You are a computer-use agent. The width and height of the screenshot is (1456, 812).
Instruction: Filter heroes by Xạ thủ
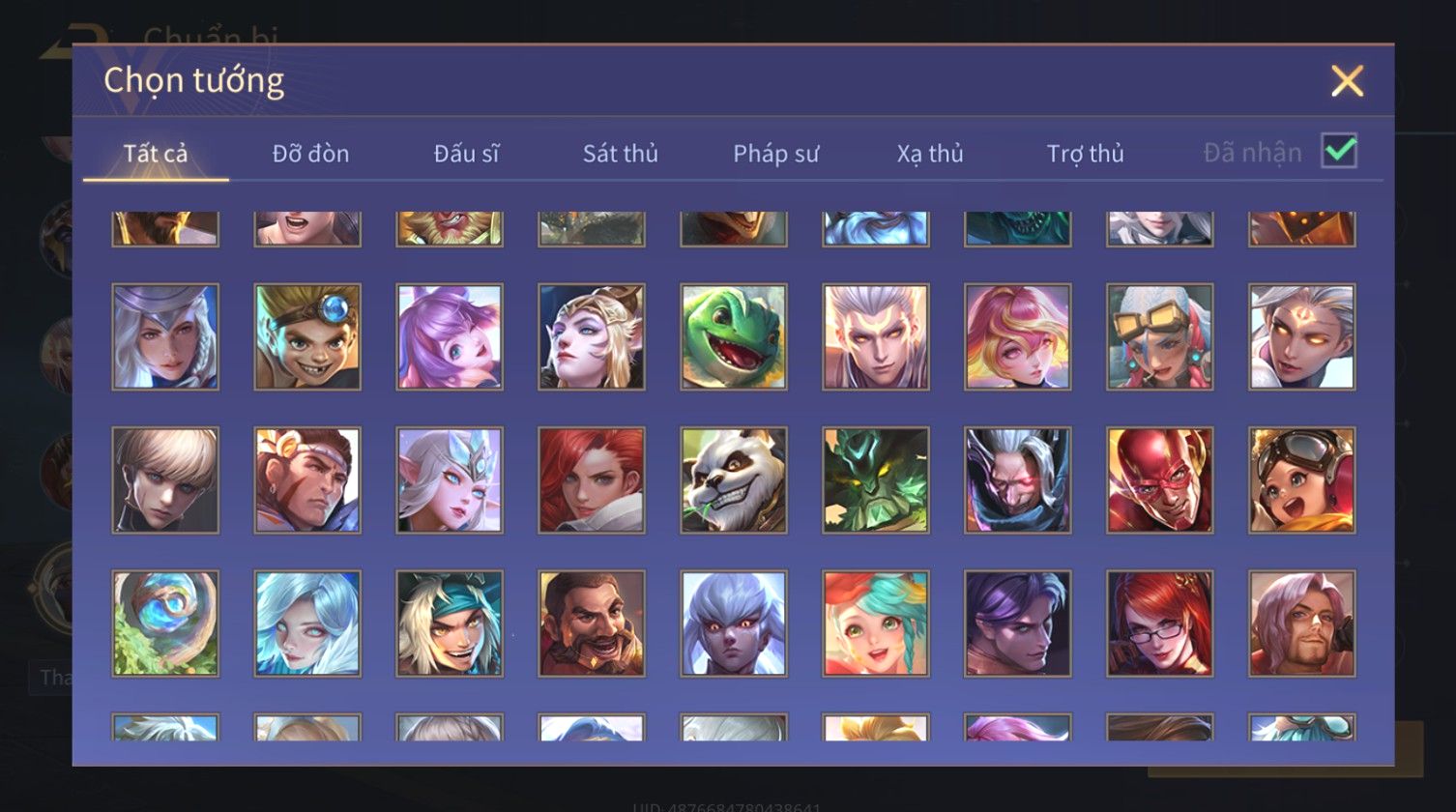pyautogui.click(x=930, y=153)
